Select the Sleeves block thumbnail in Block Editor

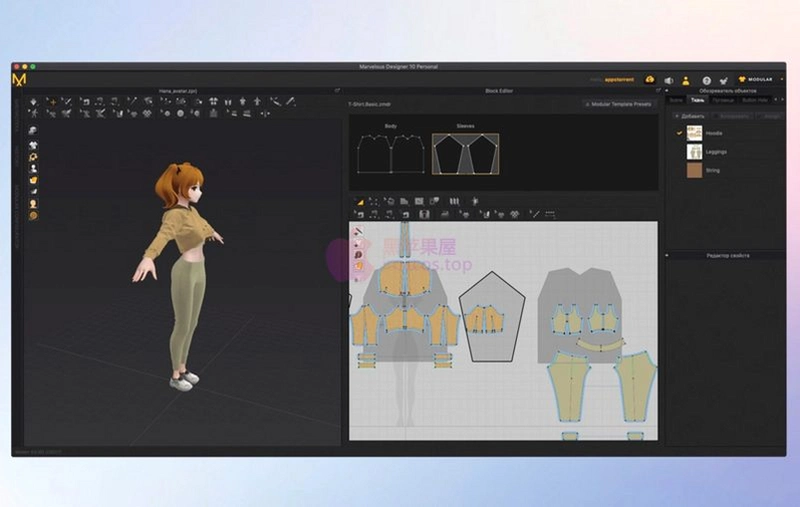(x=465, y=154)
